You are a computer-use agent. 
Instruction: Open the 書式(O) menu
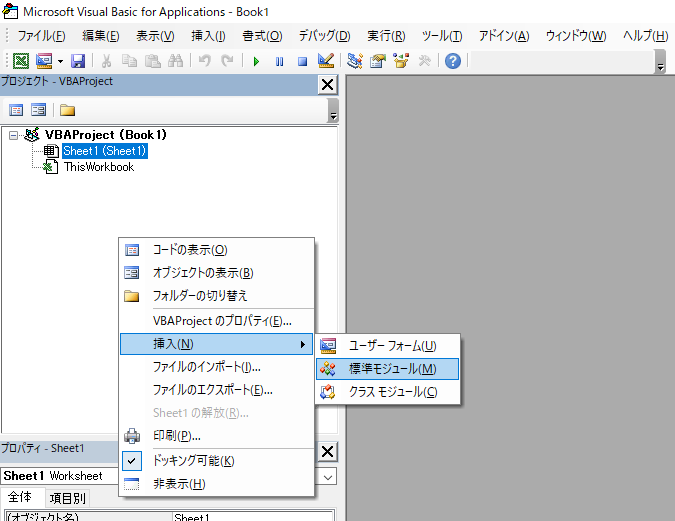point(262,36)
